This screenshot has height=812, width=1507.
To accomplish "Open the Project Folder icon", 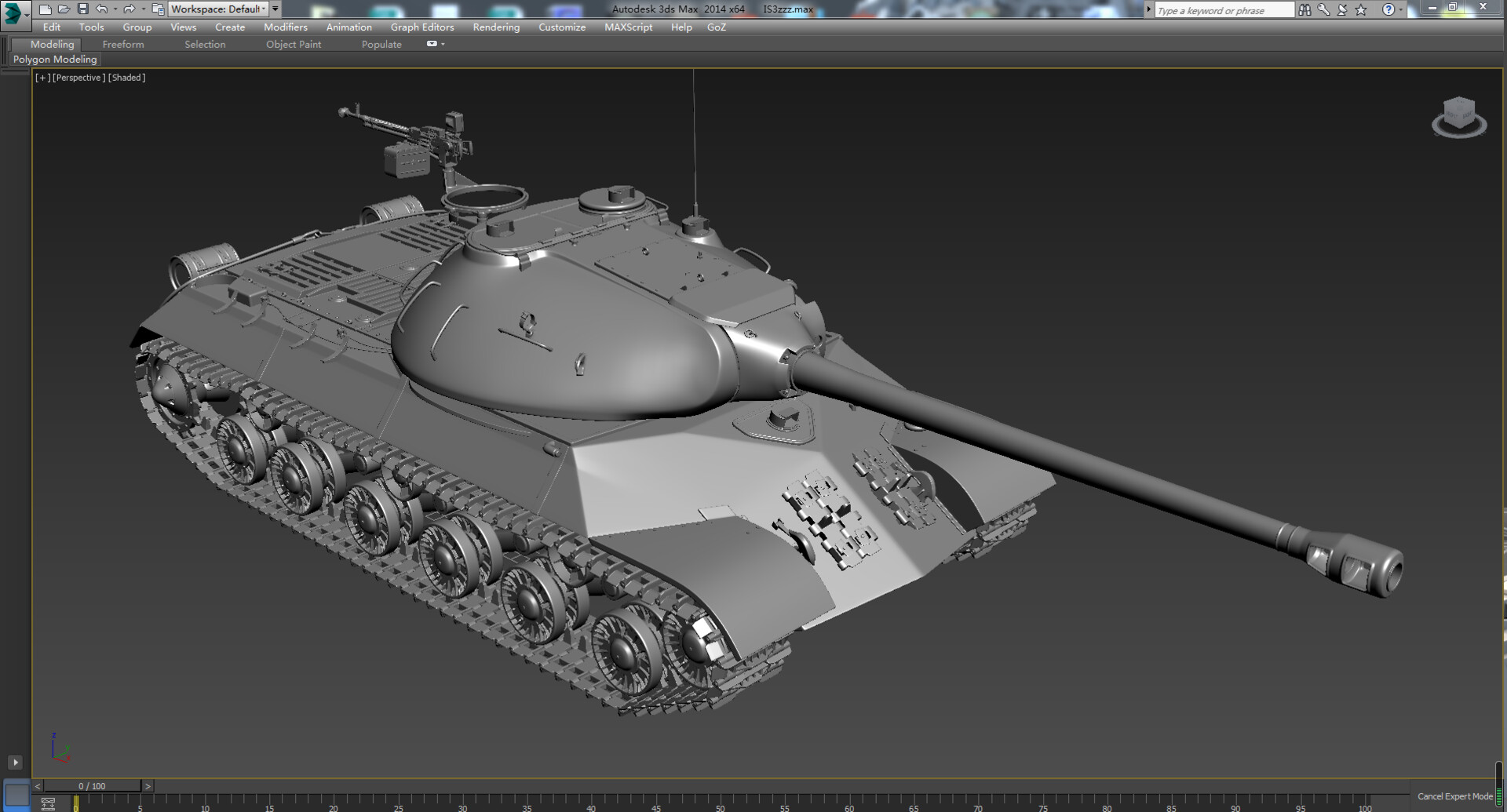I will coord(157,9).
